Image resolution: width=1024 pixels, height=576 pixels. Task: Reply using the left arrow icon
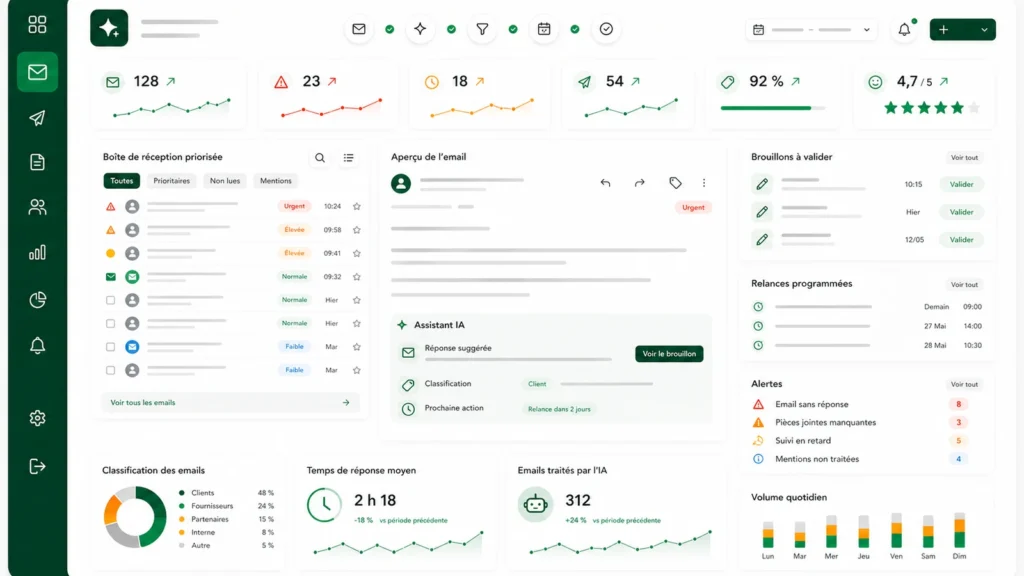pos(605,183)
